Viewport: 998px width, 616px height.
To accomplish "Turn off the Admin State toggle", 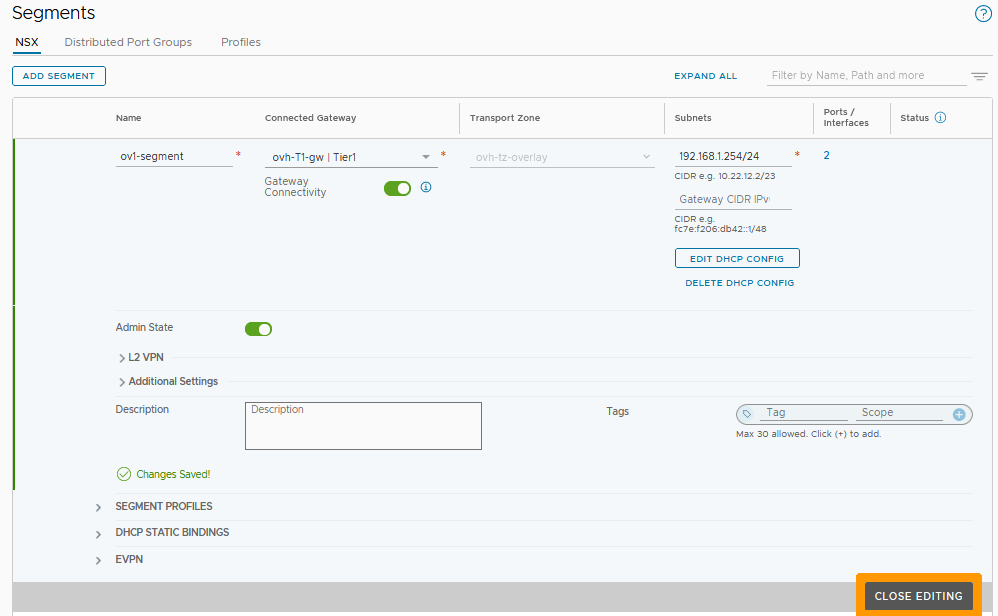I will [258, 328].
